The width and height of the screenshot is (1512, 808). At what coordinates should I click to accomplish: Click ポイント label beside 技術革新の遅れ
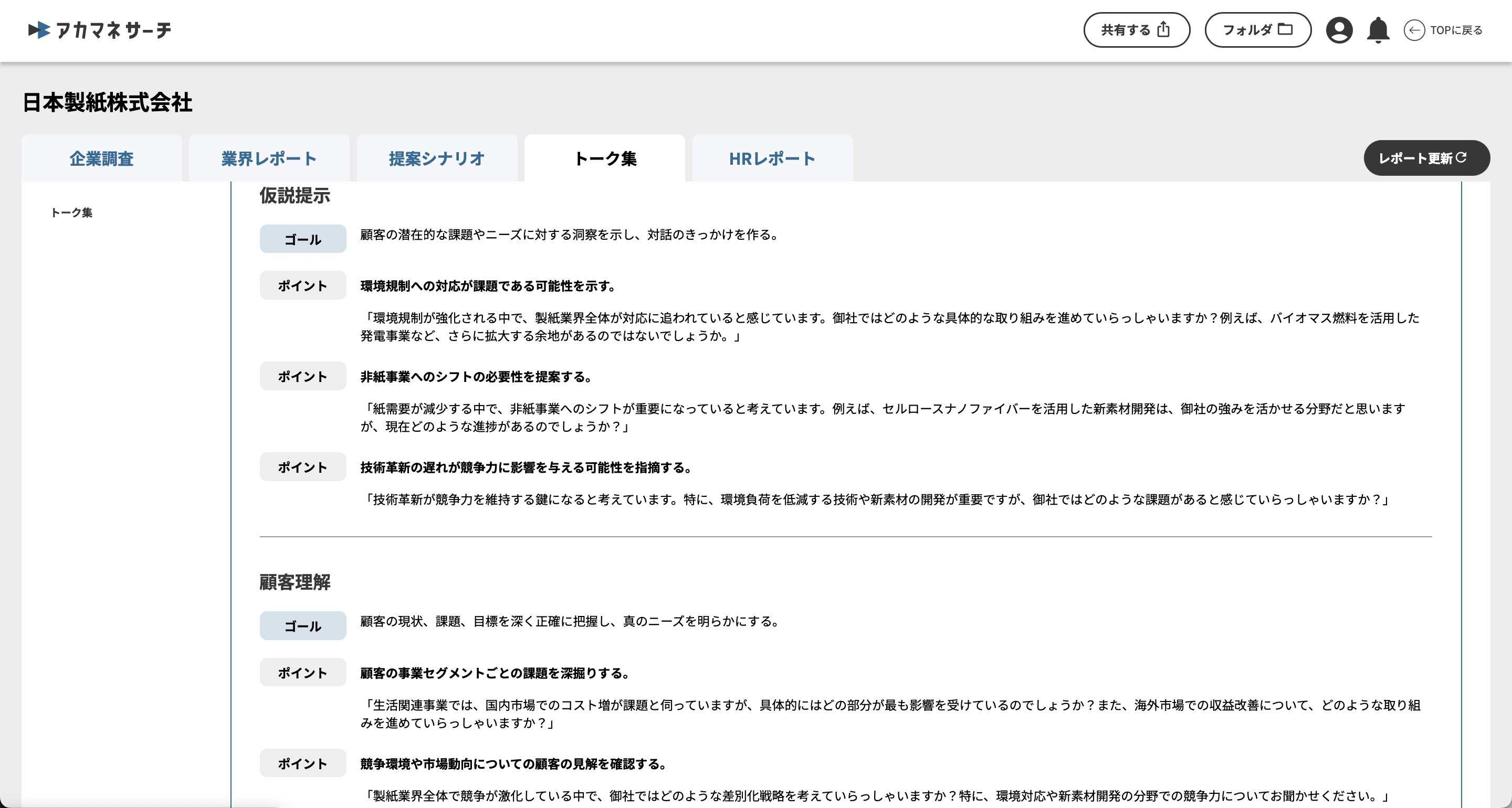pyautogui.click(x=303, y=467)
